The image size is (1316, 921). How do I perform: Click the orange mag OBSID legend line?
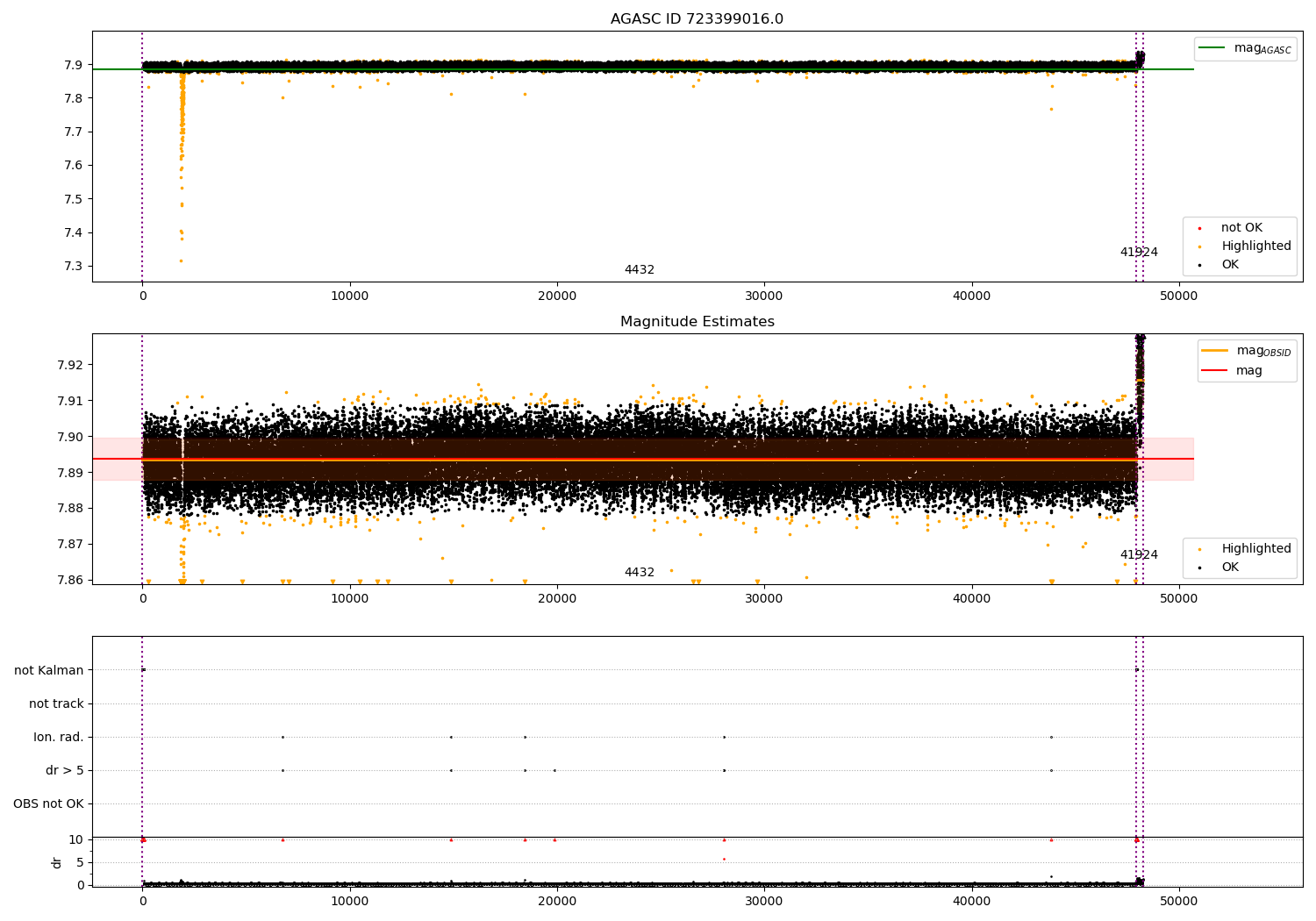click(x=1214, y=351)
